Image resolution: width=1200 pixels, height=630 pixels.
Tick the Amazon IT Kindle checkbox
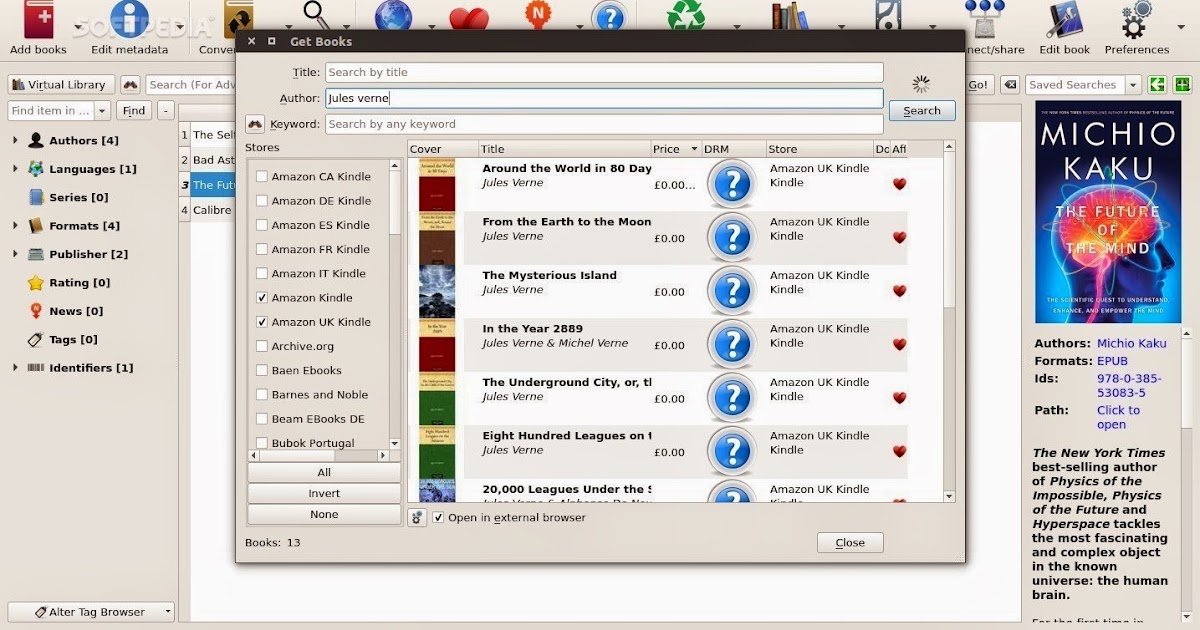(x=262, y=274)
